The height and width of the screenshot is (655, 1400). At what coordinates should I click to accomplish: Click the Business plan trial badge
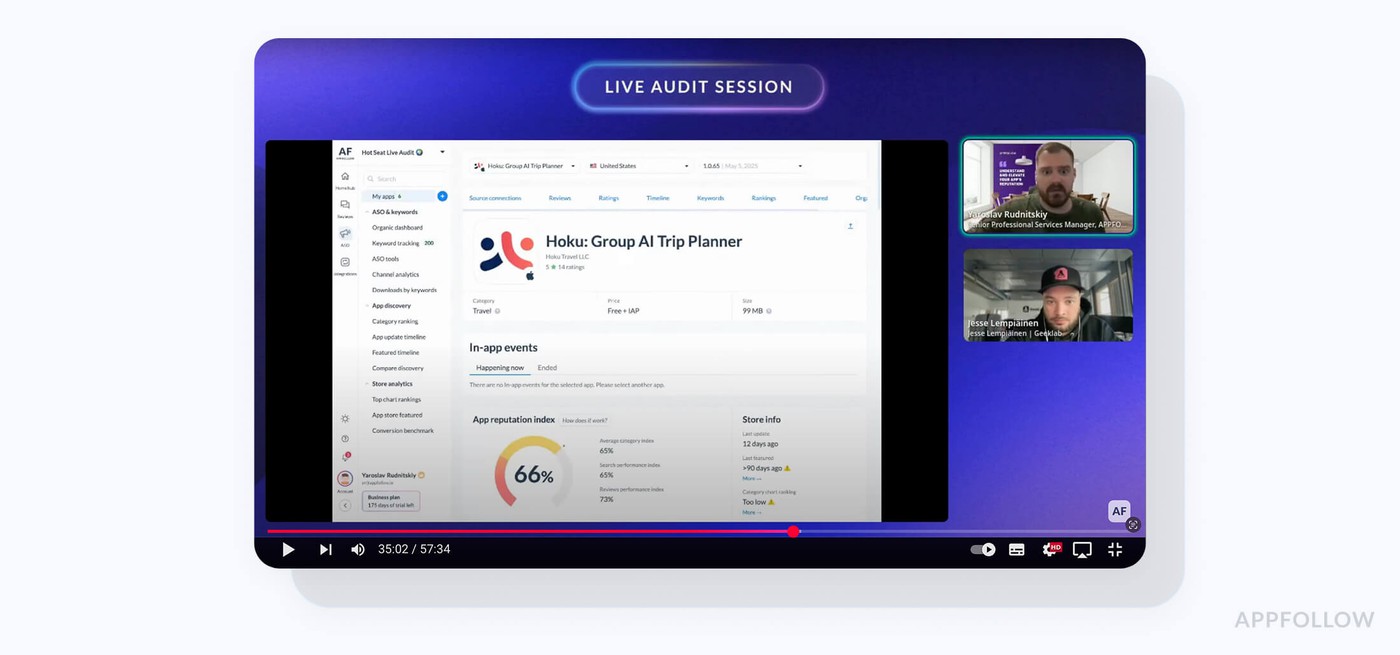[392, 501]
